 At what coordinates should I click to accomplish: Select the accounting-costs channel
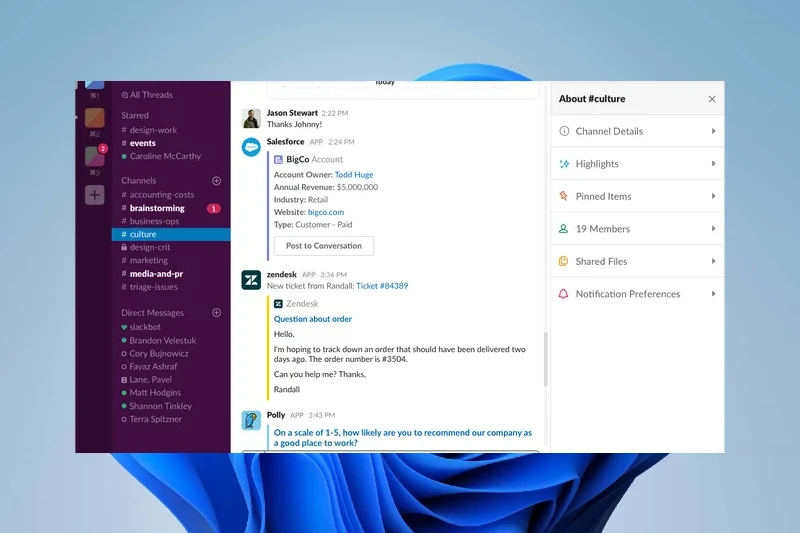click(x=158, y=195)
